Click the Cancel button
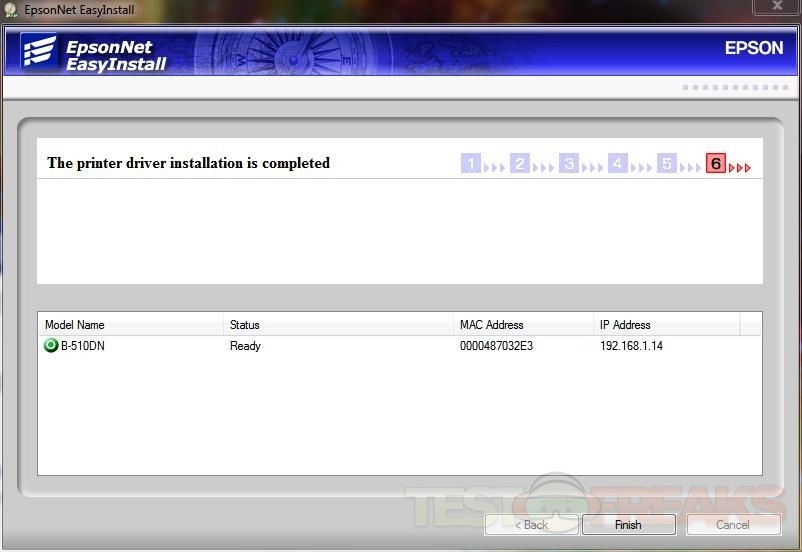 [732, 525]
